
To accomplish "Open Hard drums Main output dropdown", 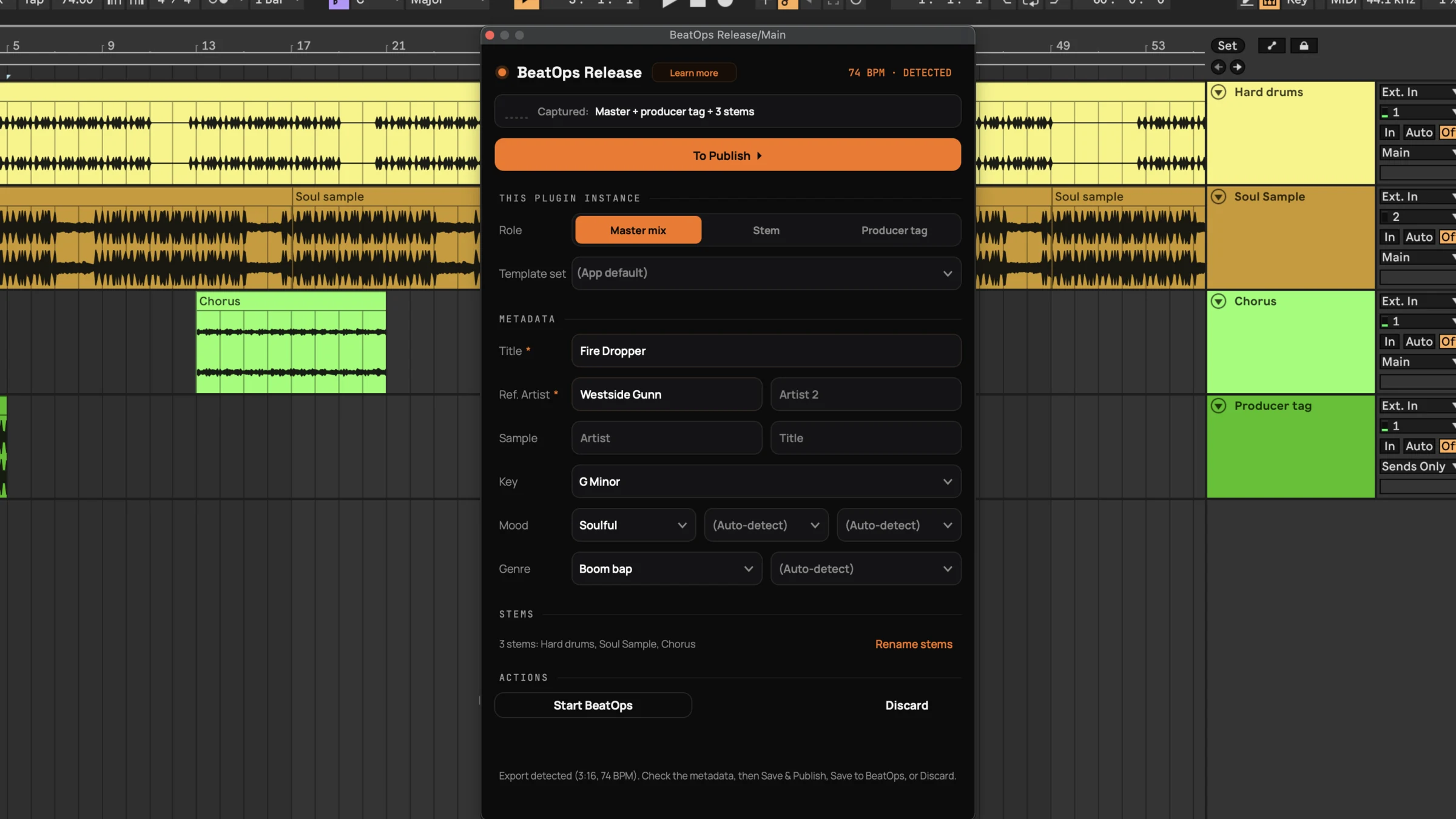I will point(1418,153).
